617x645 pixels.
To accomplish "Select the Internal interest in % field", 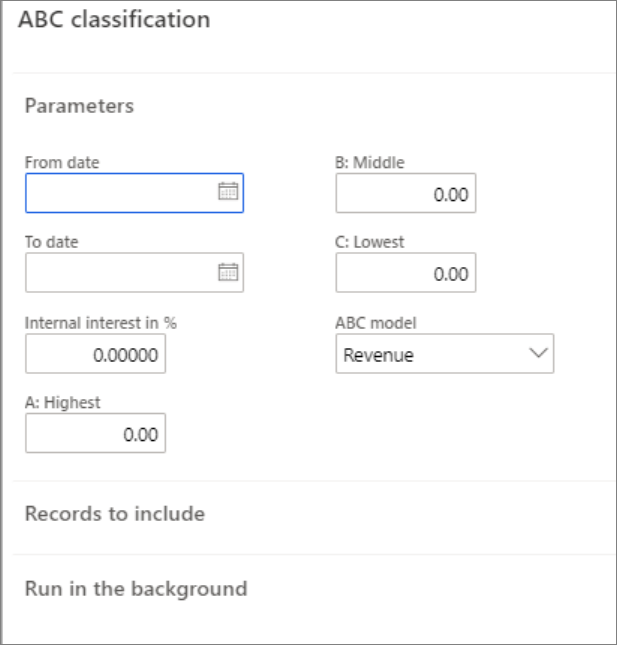I will (x=95, y=354).
